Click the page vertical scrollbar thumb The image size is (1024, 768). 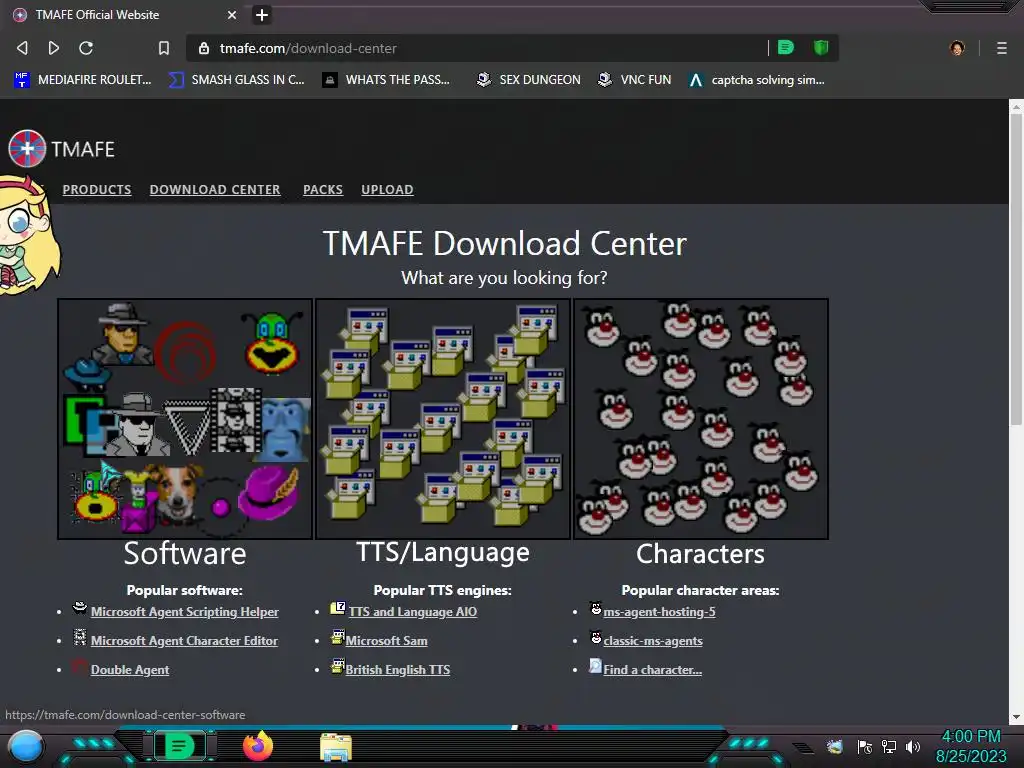(1016, 268)
